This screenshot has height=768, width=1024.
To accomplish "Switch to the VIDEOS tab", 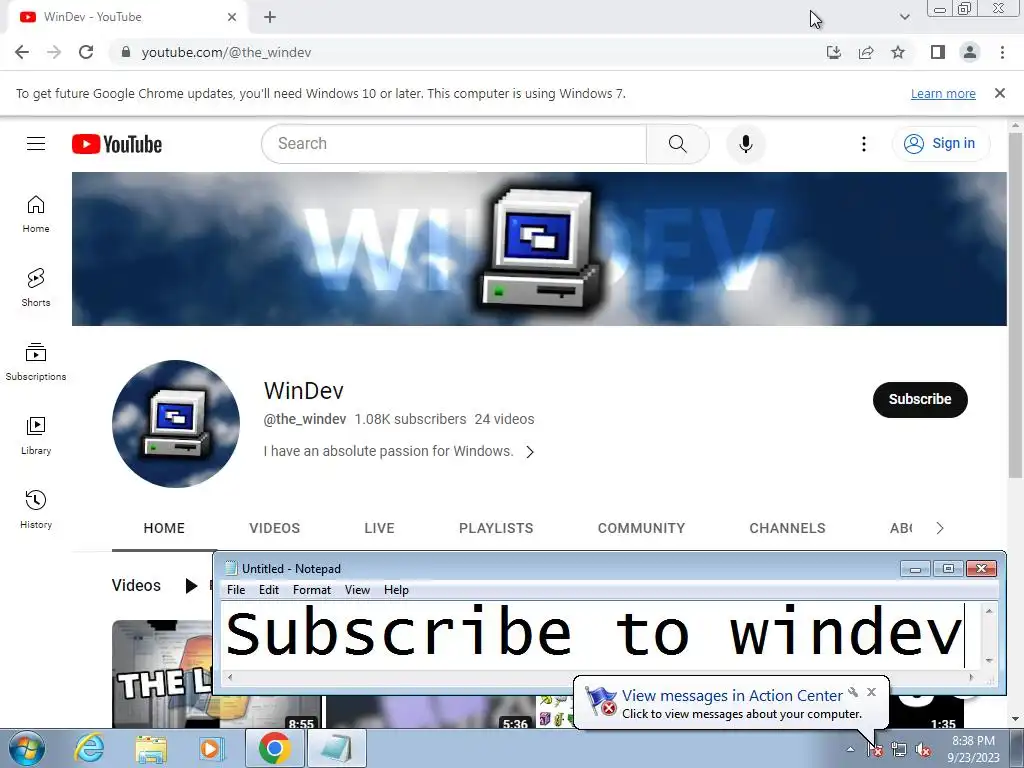I will tap(274, 528).
